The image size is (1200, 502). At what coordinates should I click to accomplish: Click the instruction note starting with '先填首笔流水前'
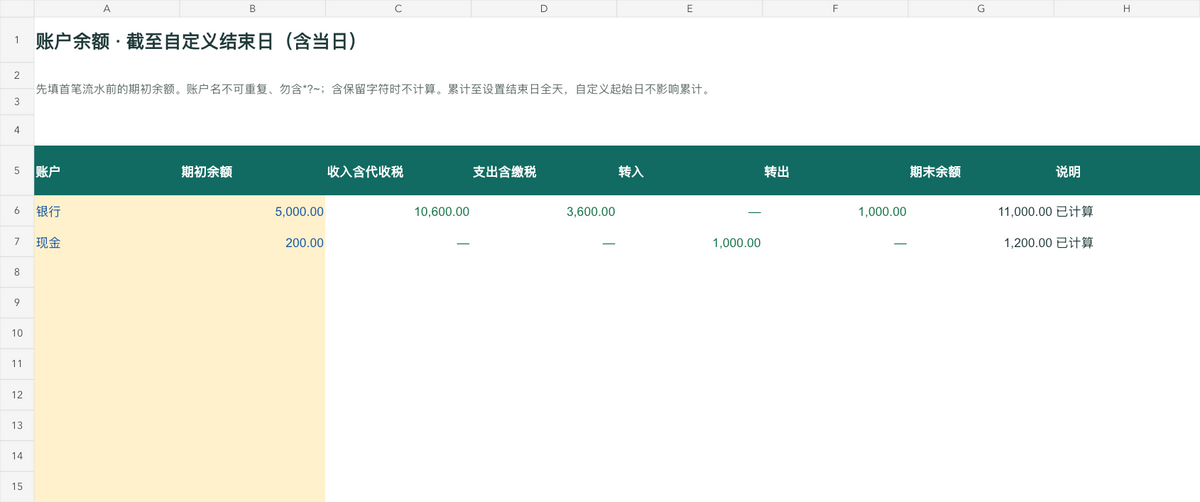[x=373, y=89]
